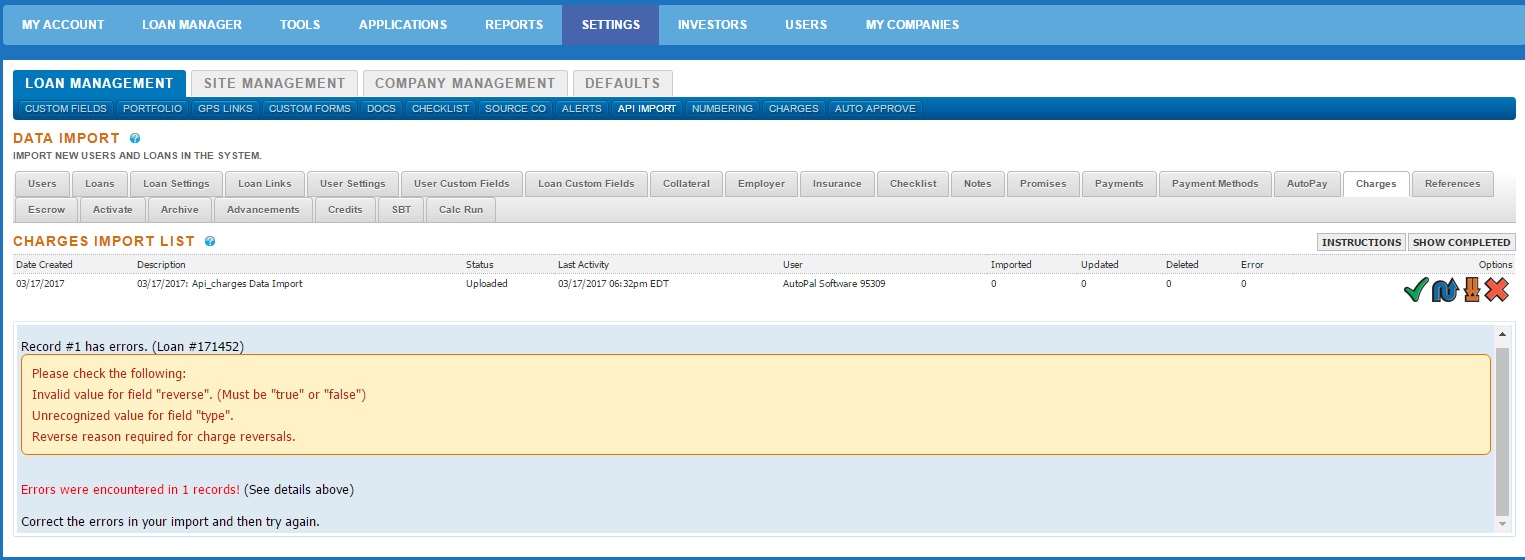Open the Payment Methods import tab
Viewport: 1525px width, 560px height.
(1215, 184)
